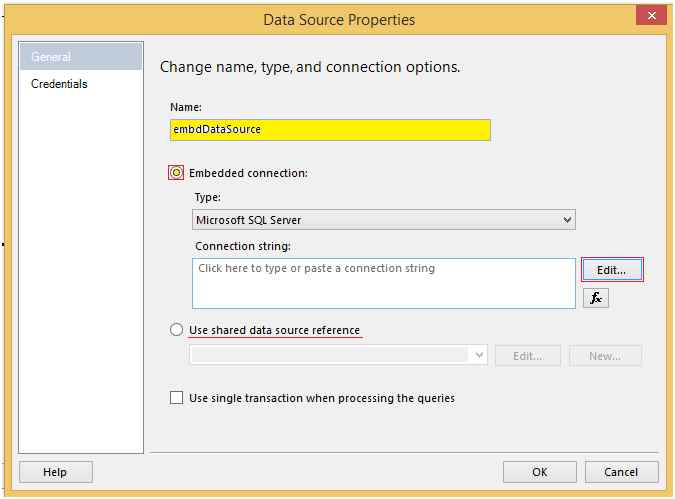Click the Help button

pyautogui.click(x=55, y=472)
